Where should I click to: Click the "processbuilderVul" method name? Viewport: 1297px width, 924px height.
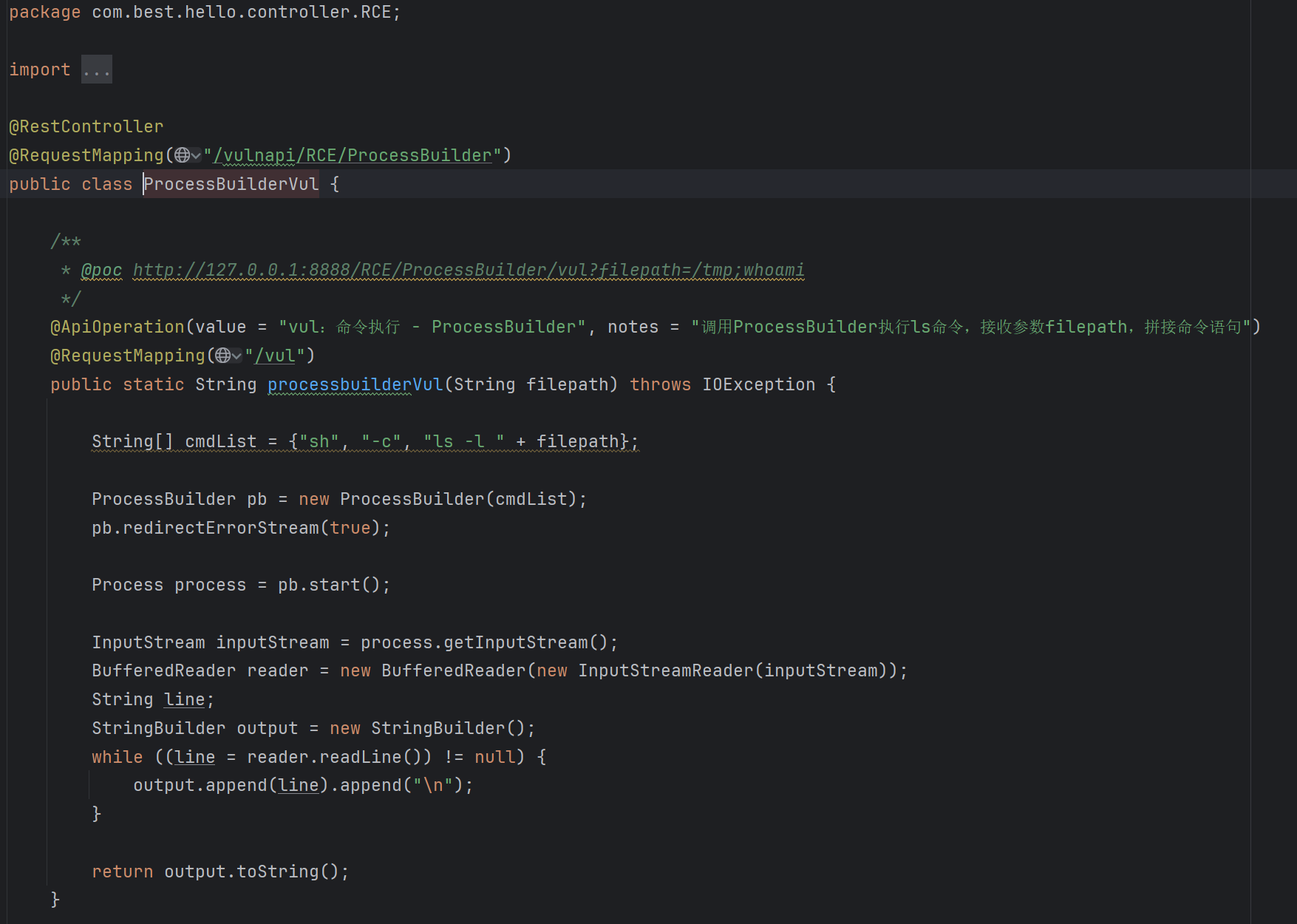(x=355, y=384)
